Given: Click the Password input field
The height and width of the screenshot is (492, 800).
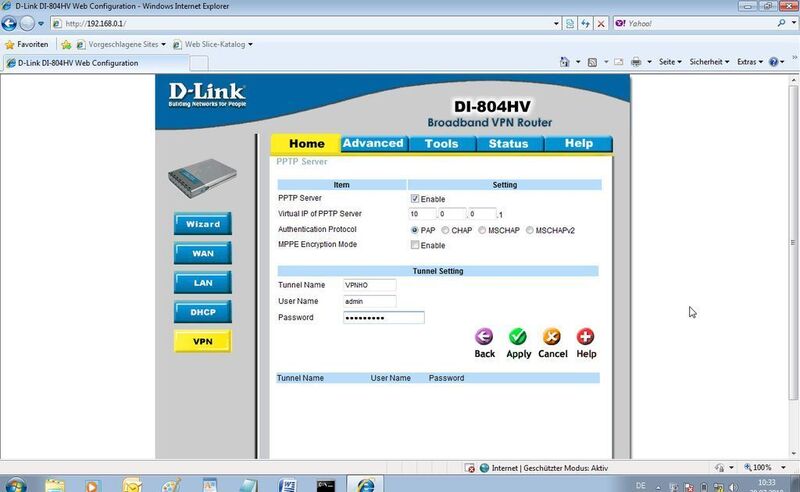Looking at the screenshot, I should tap(384, 317).
